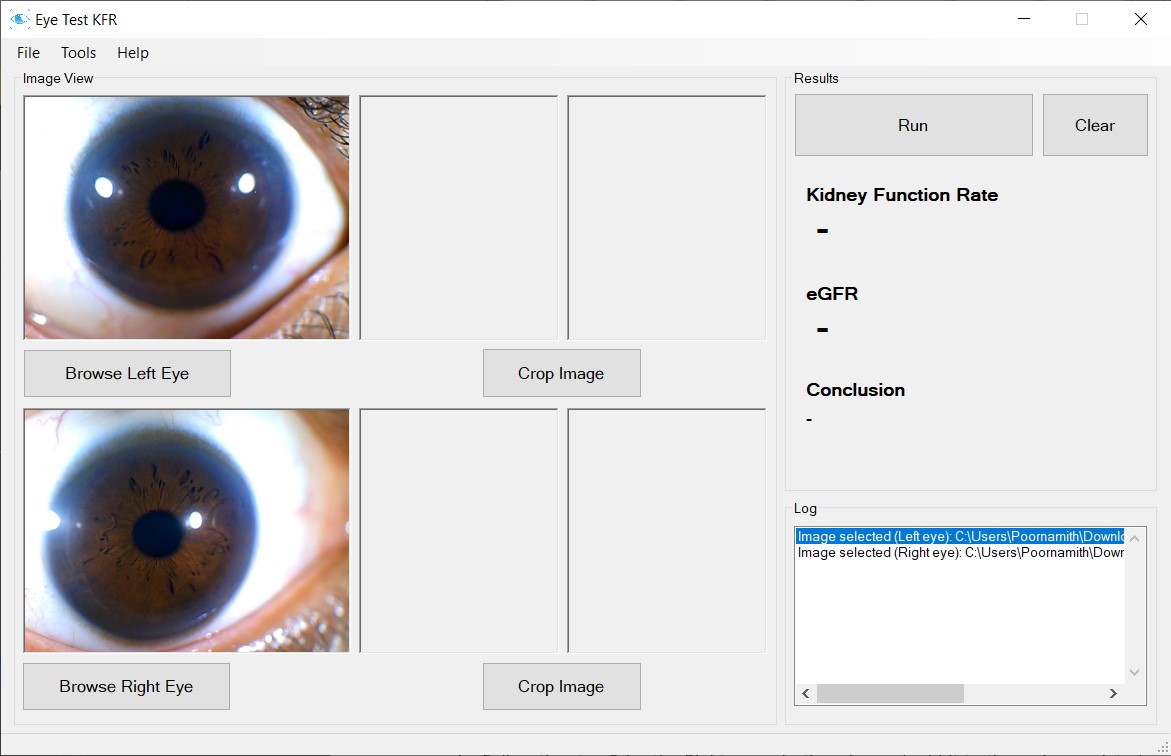Viewport: 1171px width, 756px height.
Task: Open the Help menu
Action: (132, 53)
